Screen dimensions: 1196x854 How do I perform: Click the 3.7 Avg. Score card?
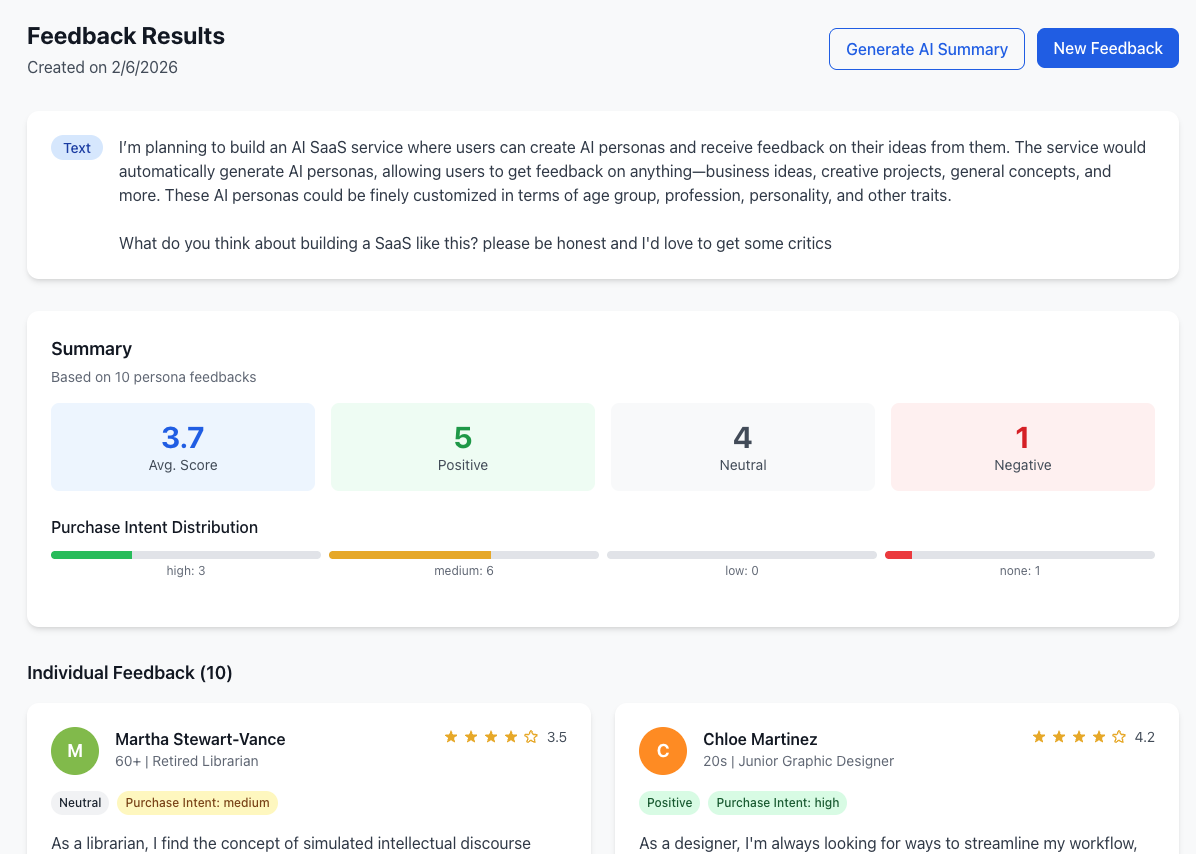point(183,447)
